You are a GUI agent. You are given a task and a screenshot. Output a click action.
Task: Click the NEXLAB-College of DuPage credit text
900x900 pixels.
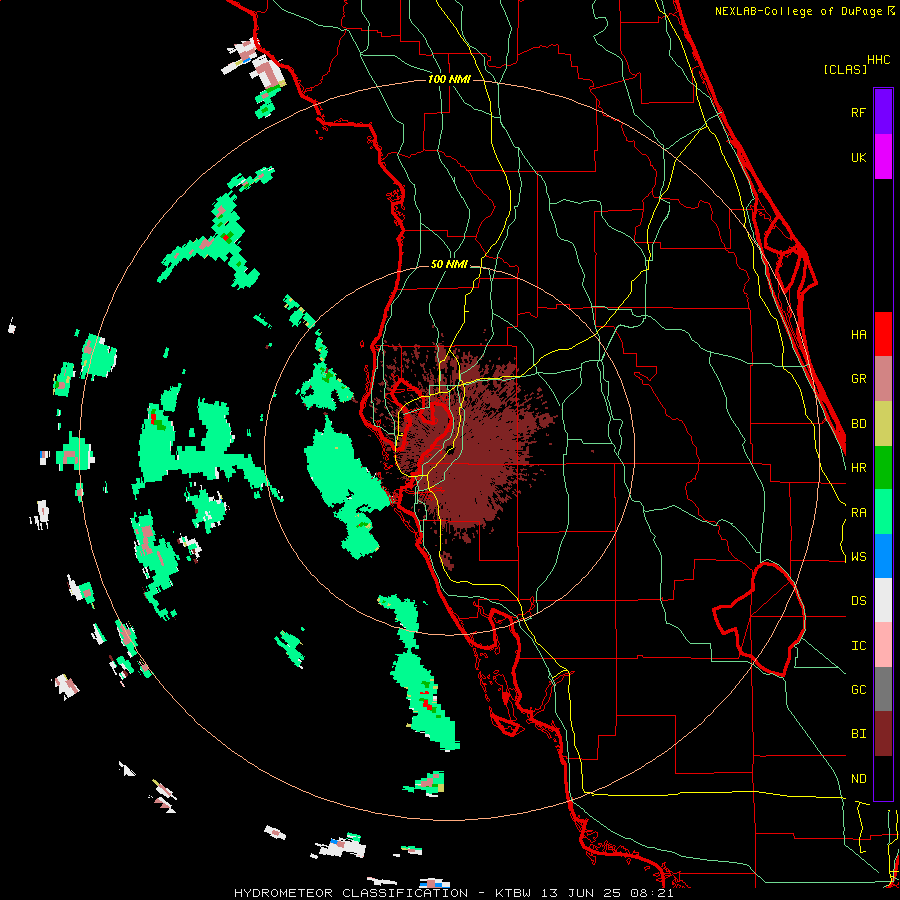798,11
